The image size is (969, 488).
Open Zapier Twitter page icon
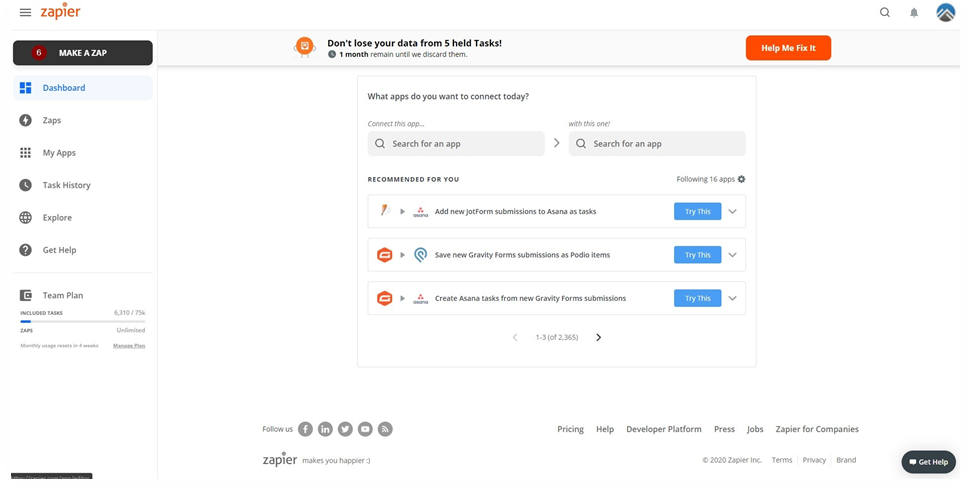pyautogui.click(x=345, y=429)
